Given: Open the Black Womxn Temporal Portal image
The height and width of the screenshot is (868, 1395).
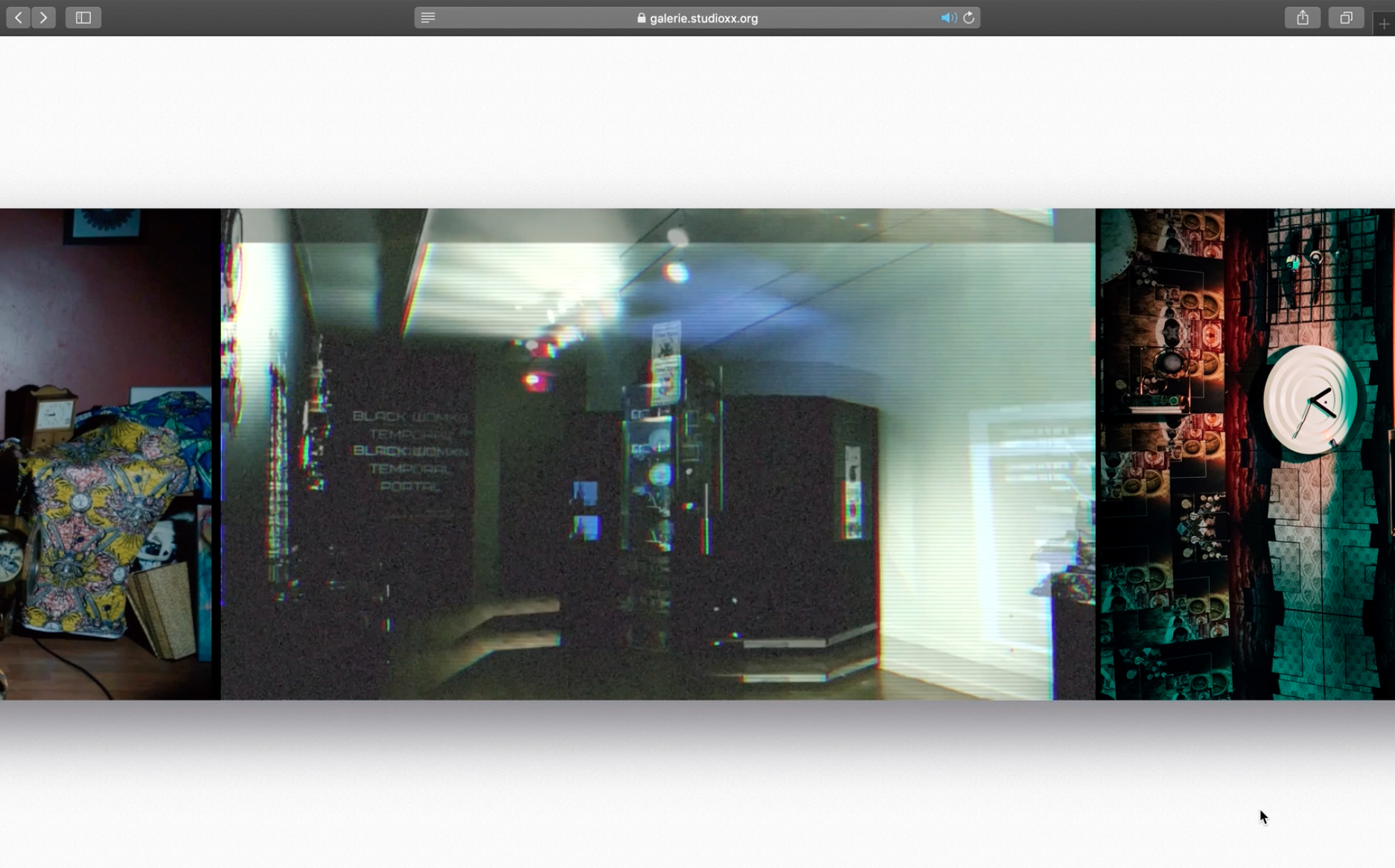Looking at the screenshot, I should 658,454.
